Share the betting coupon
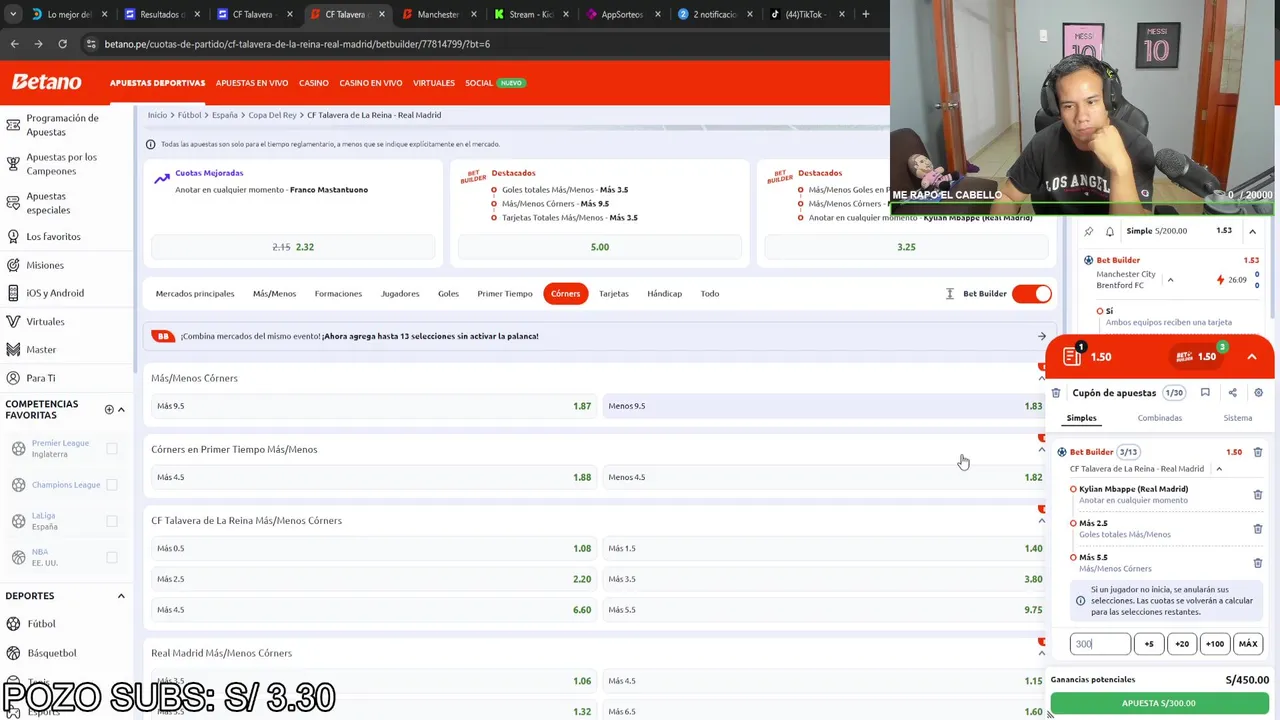Viewport: 1280px width, 720px height. pos(1232,393)
